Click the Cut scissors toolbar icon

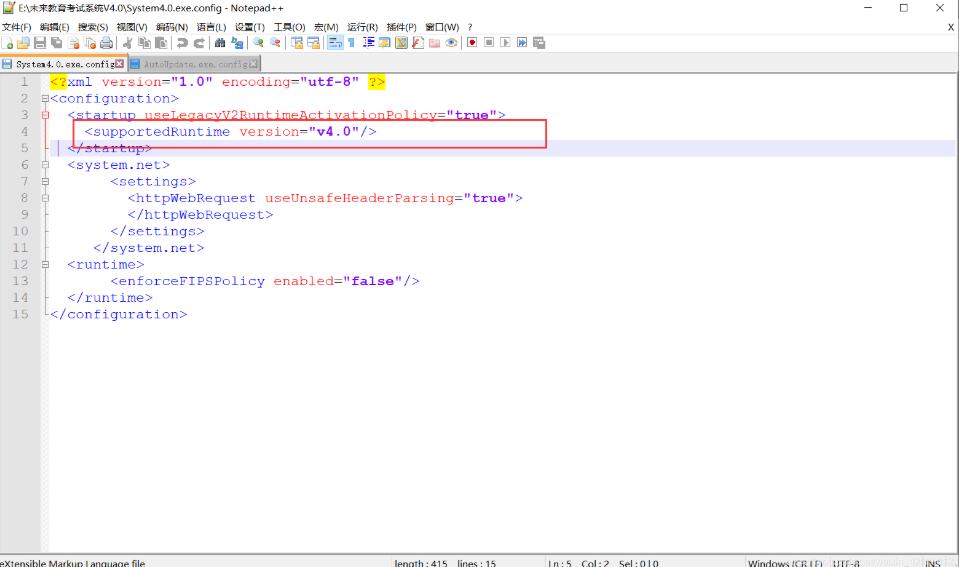click(129, 43)
